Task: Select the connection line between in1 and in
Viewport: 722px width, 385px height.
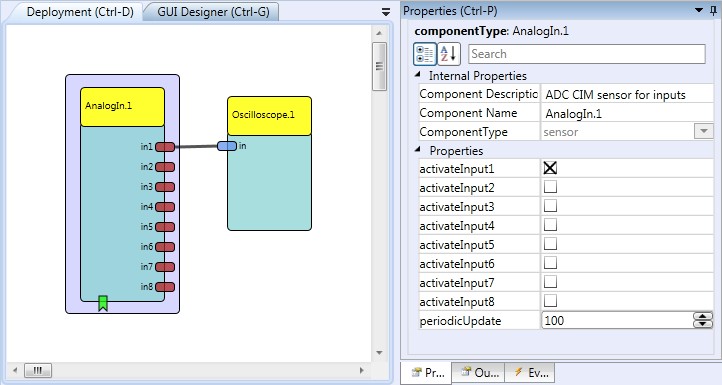Action: (x=196, y=146)
